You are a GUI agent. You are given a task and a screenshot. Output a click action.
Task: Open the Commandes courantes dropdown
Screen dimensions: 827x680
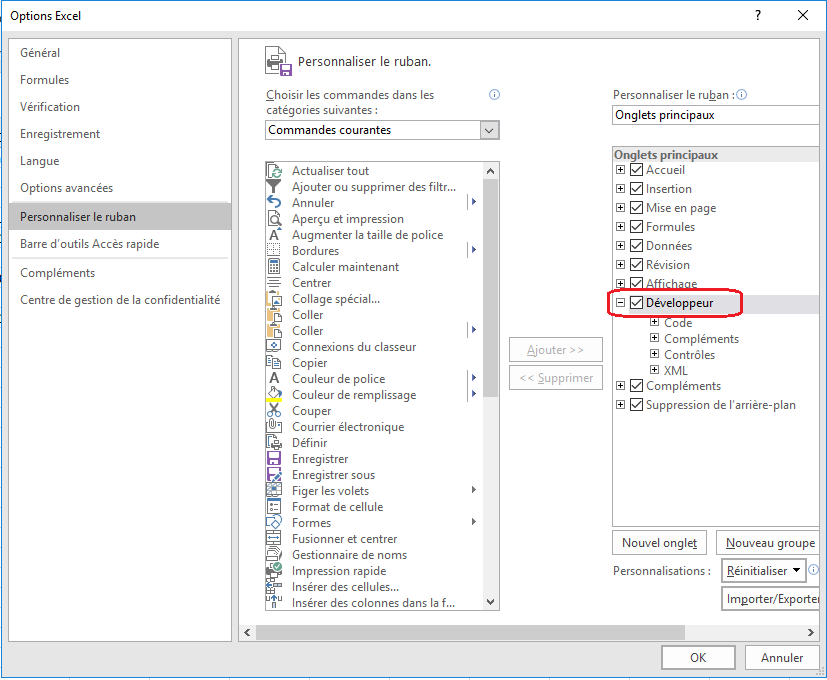(x=489, y=130)
